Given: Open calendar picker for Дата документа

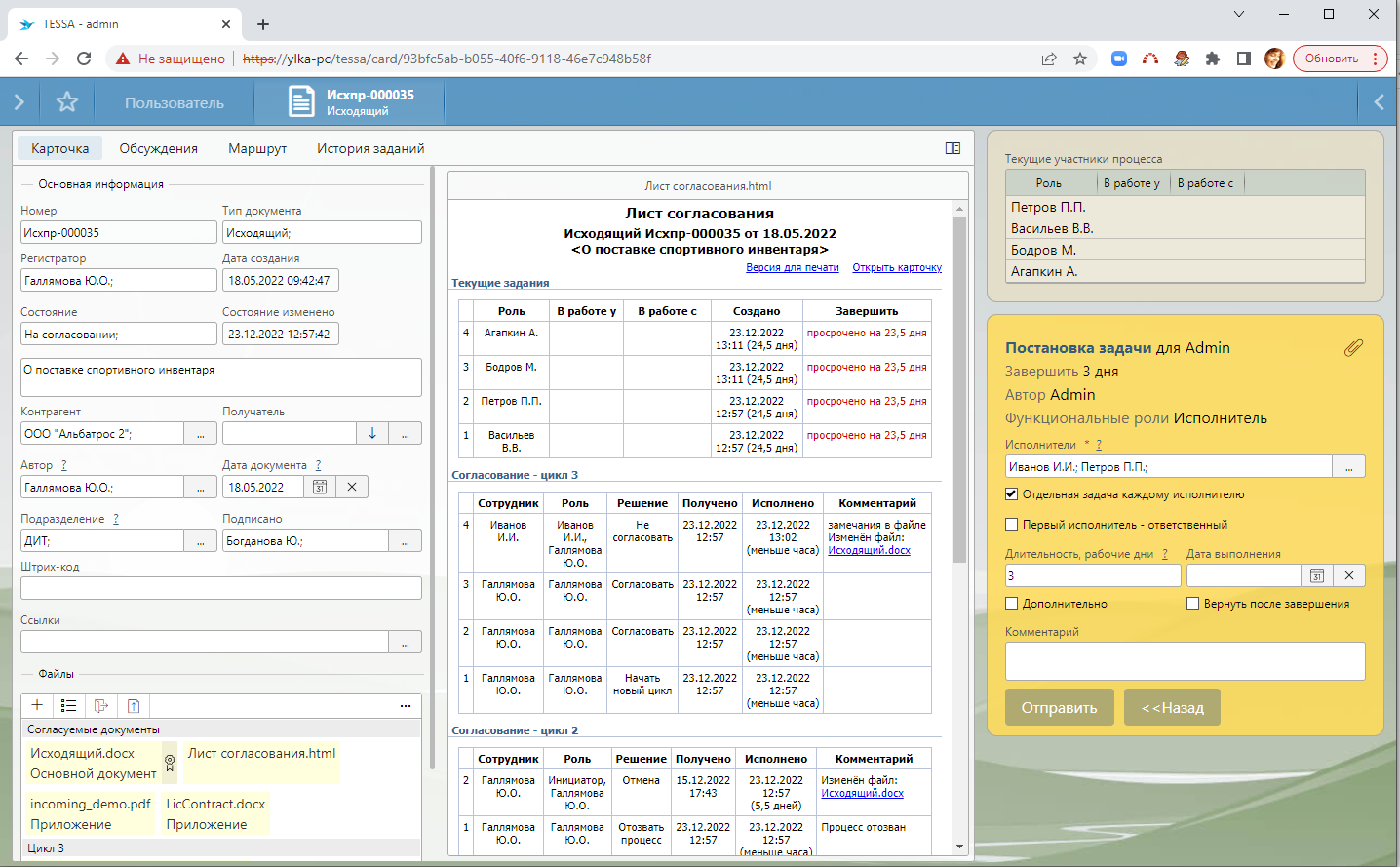Looking at the screenshot, I should pos(319,487).
